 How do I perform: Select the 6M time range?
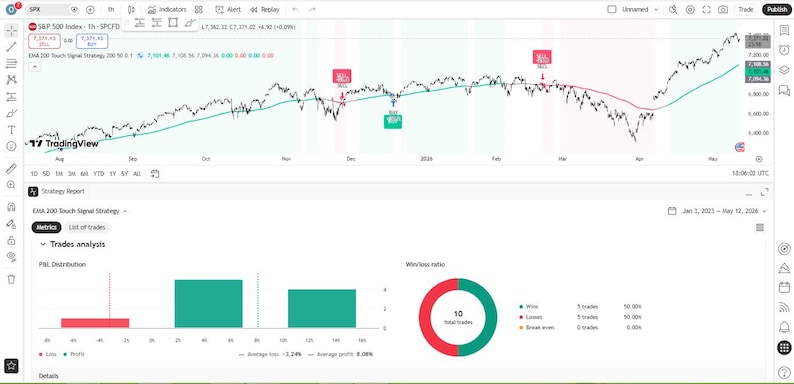(84, 174)
